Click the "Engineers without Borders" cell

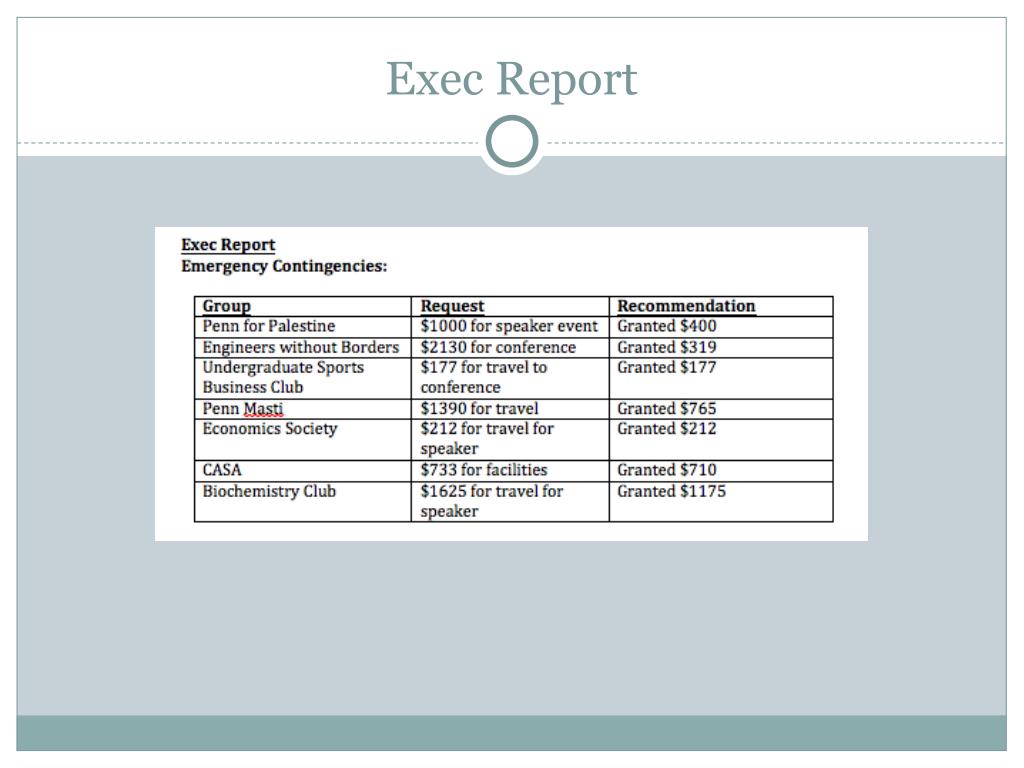point(303,347)
